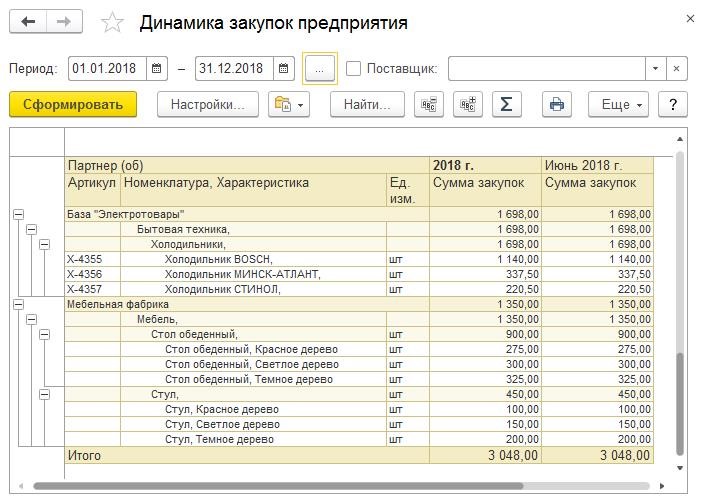Select article cell X-4357

(x=93, y=289)
